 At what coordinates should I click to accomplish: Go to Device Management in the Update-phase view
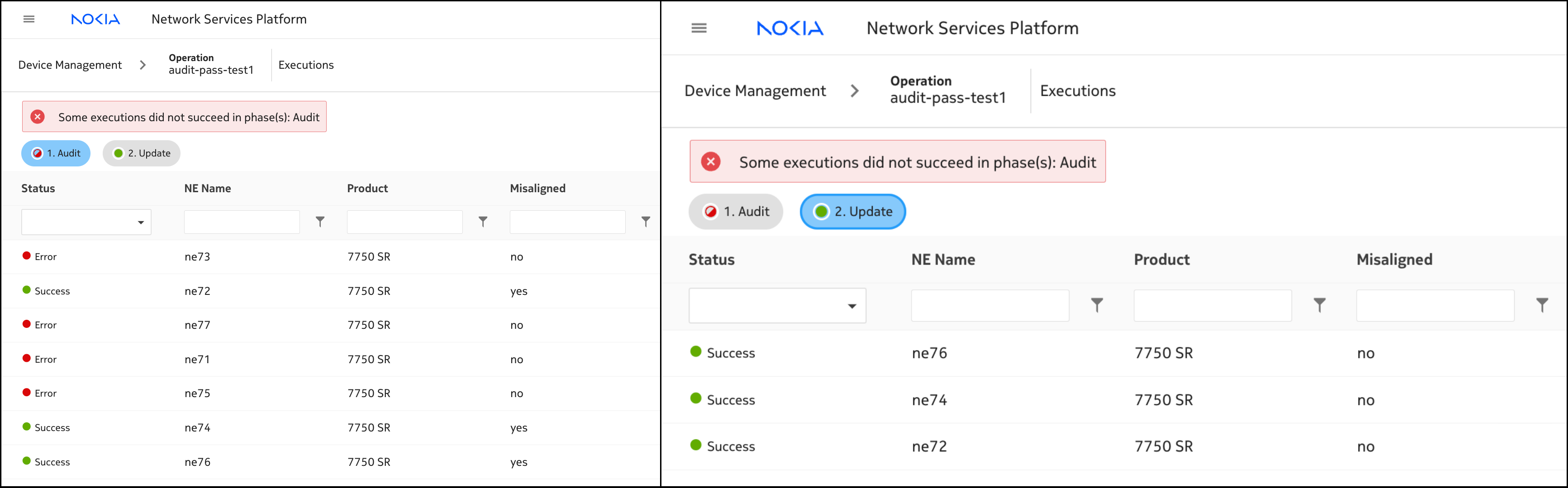click(x=755, y=91)
